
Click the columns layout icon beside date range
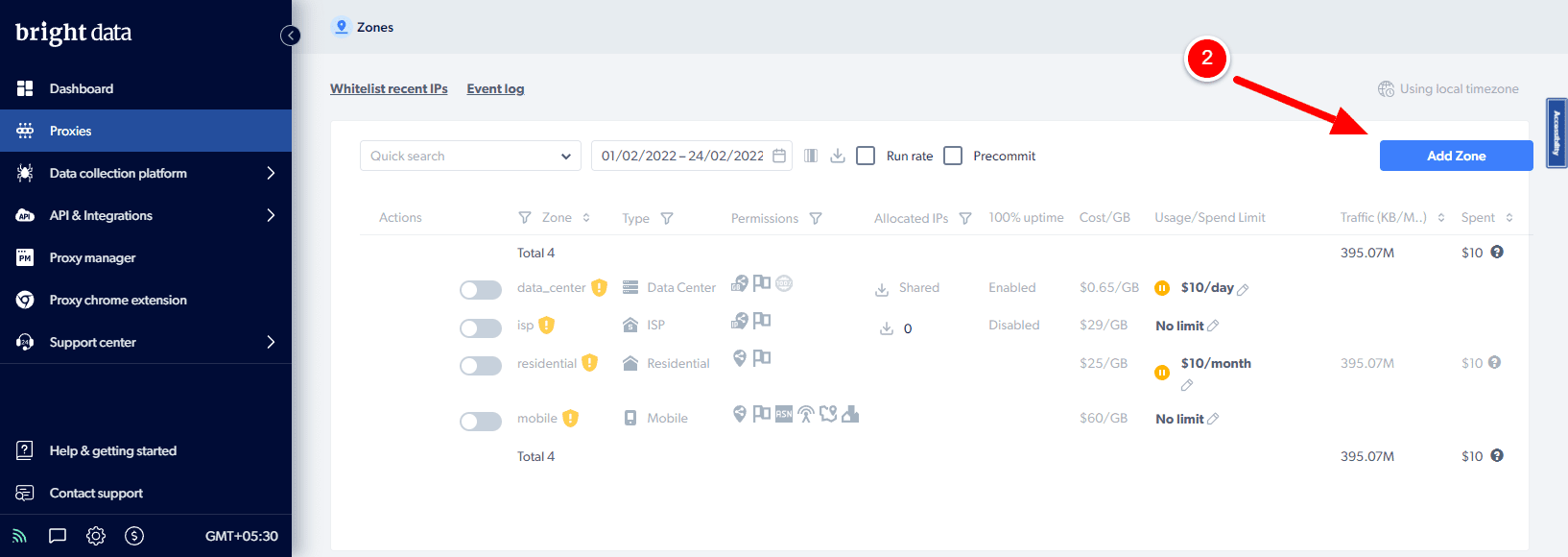point(811,156)
